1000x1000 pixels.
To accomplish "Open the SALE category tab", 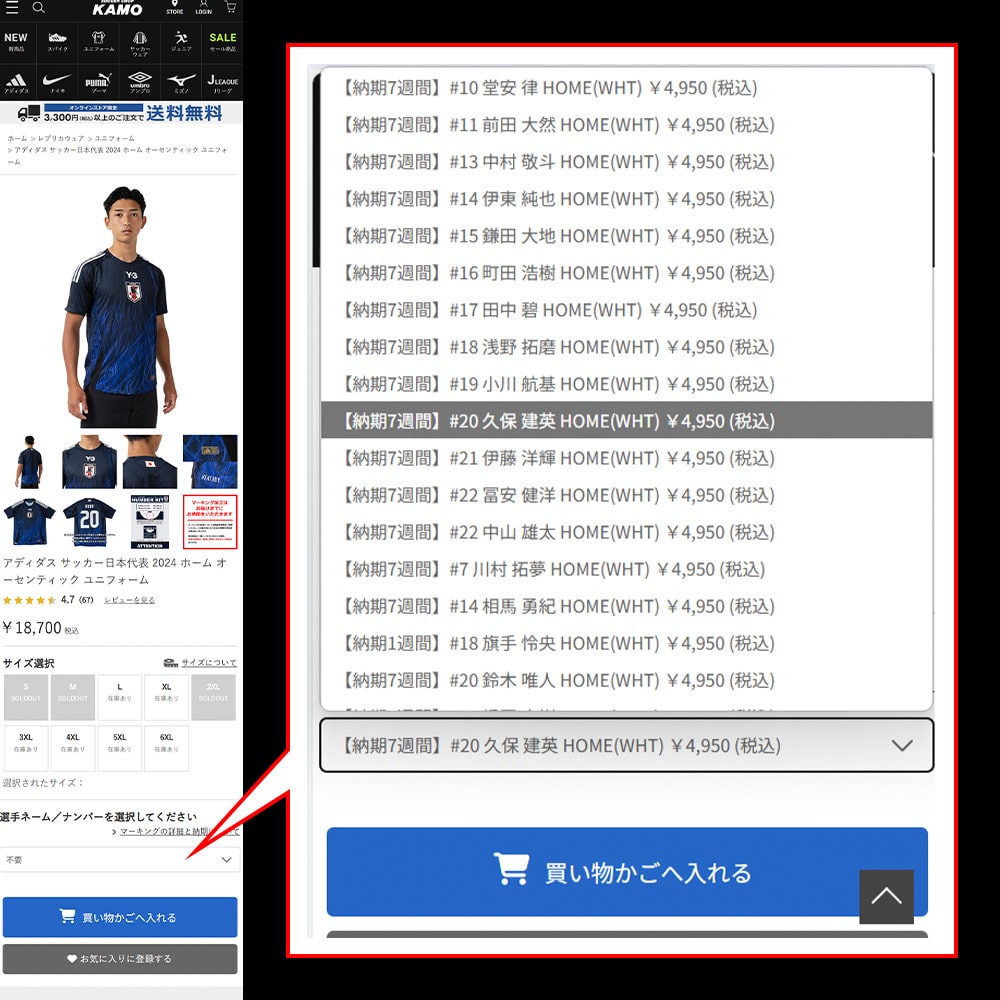I will (222, 43).
